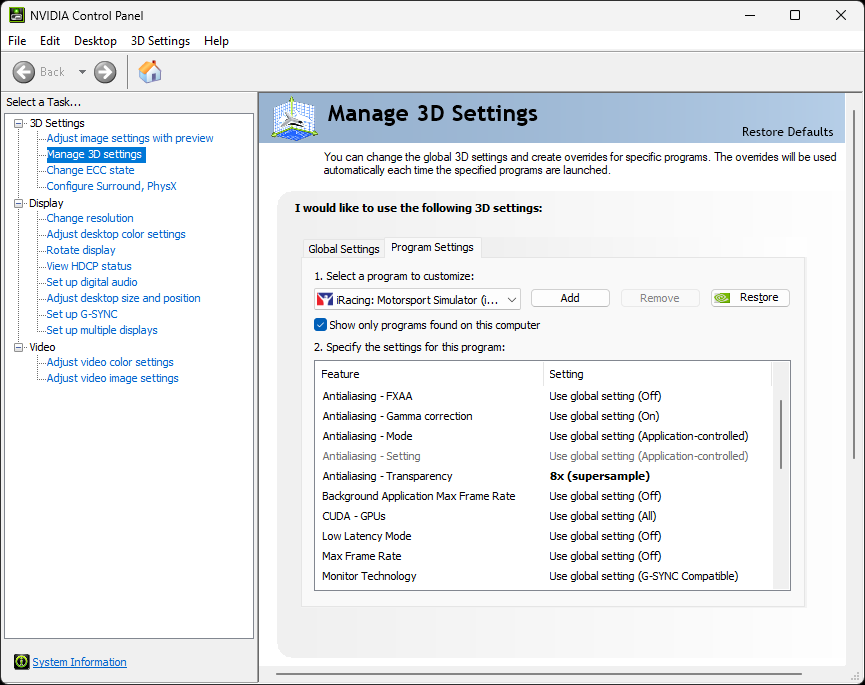Click the '8x (supersample)' setting value

point(600,476)
